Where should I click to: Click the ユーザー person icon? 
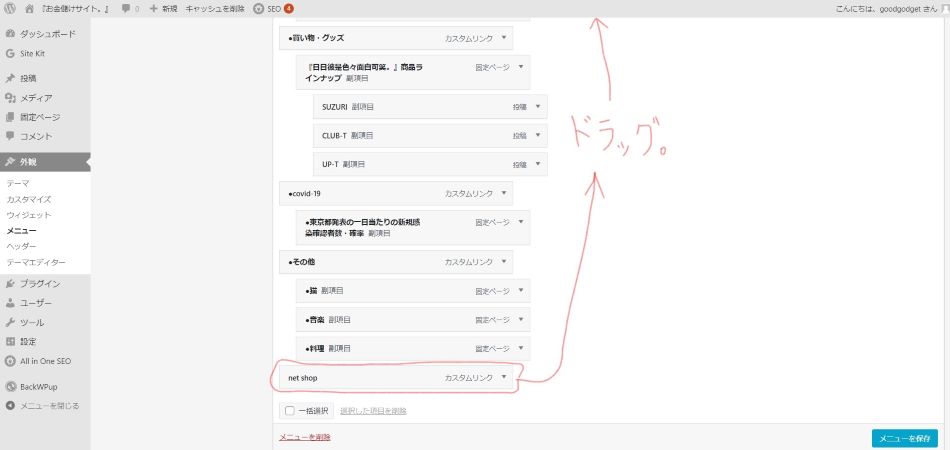coord(10,303)
